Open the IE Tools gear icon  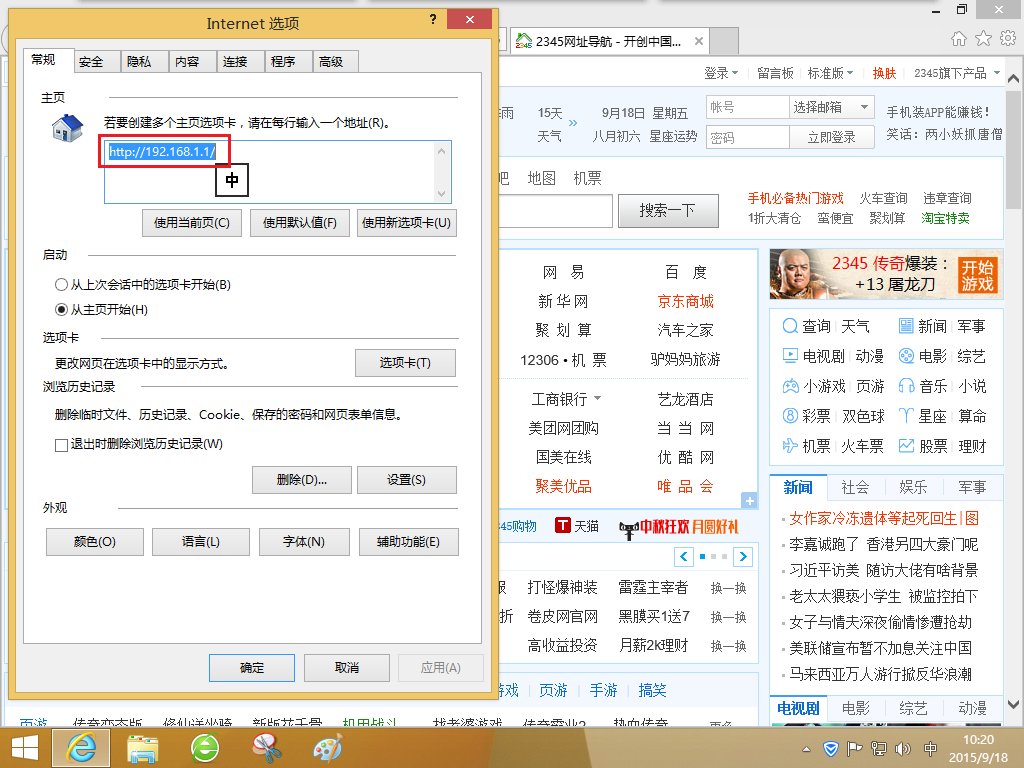click(x=1007, y=38)
